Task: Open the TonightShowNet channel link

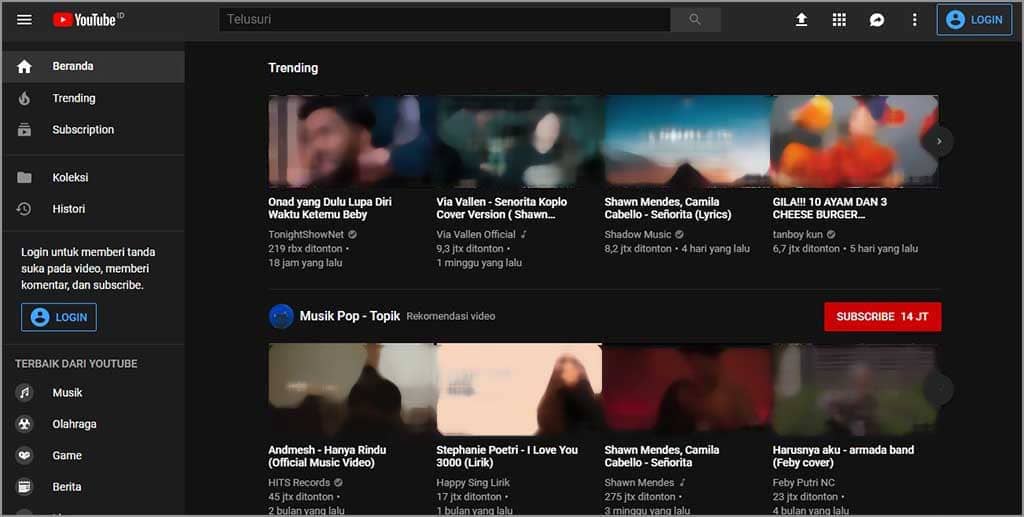Action: (306, 234)
